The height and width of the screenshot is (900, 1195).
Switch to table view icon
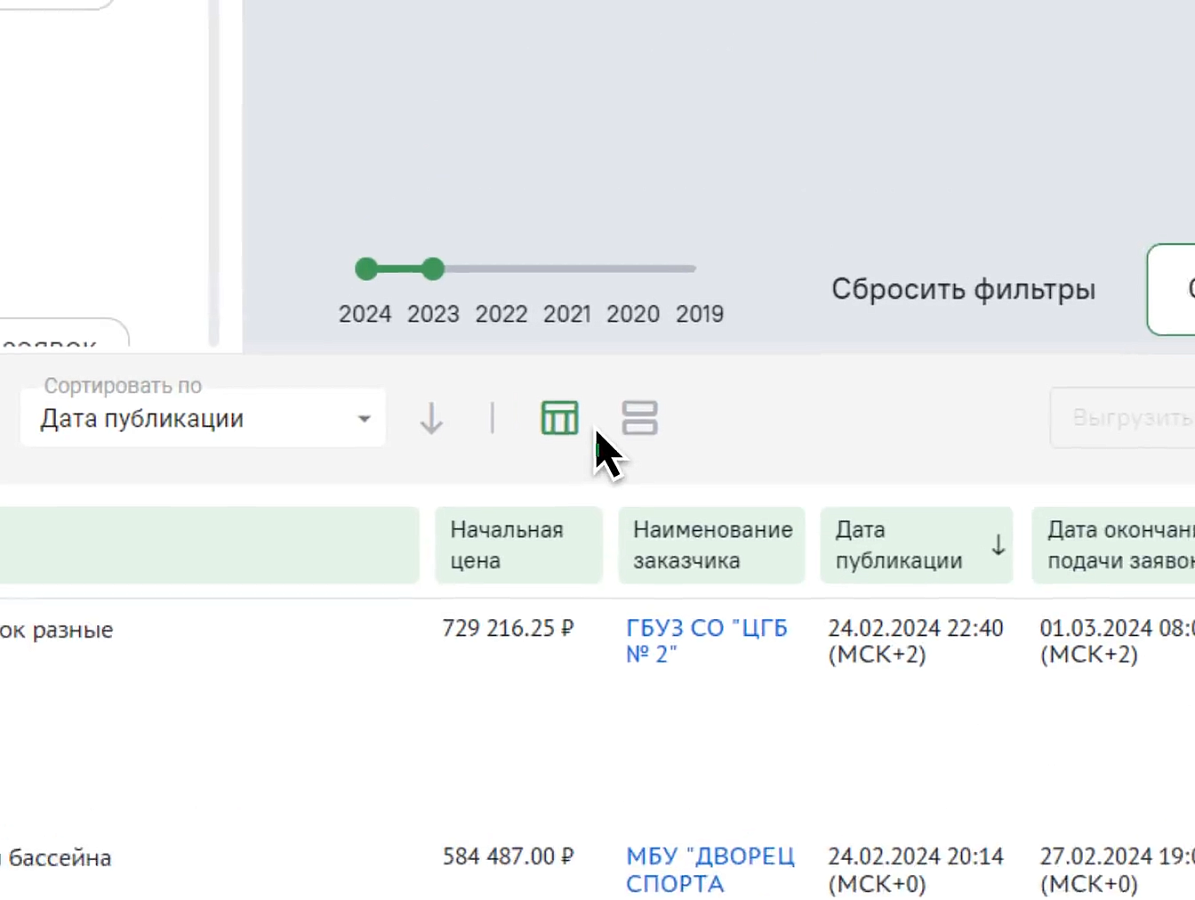click(x=559, y=418)
